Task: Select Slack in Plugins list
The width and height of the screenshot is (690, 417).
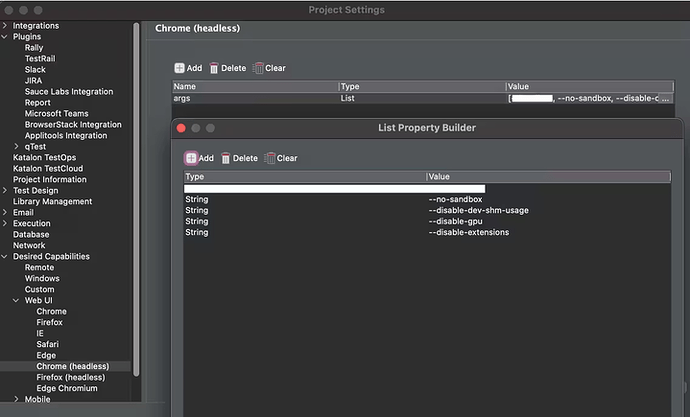Action: pos(35,70)
